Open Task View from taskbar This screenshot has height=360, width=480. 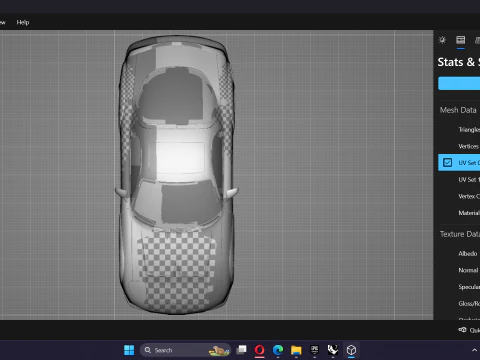pyautogui.click(x=241, y=350)
